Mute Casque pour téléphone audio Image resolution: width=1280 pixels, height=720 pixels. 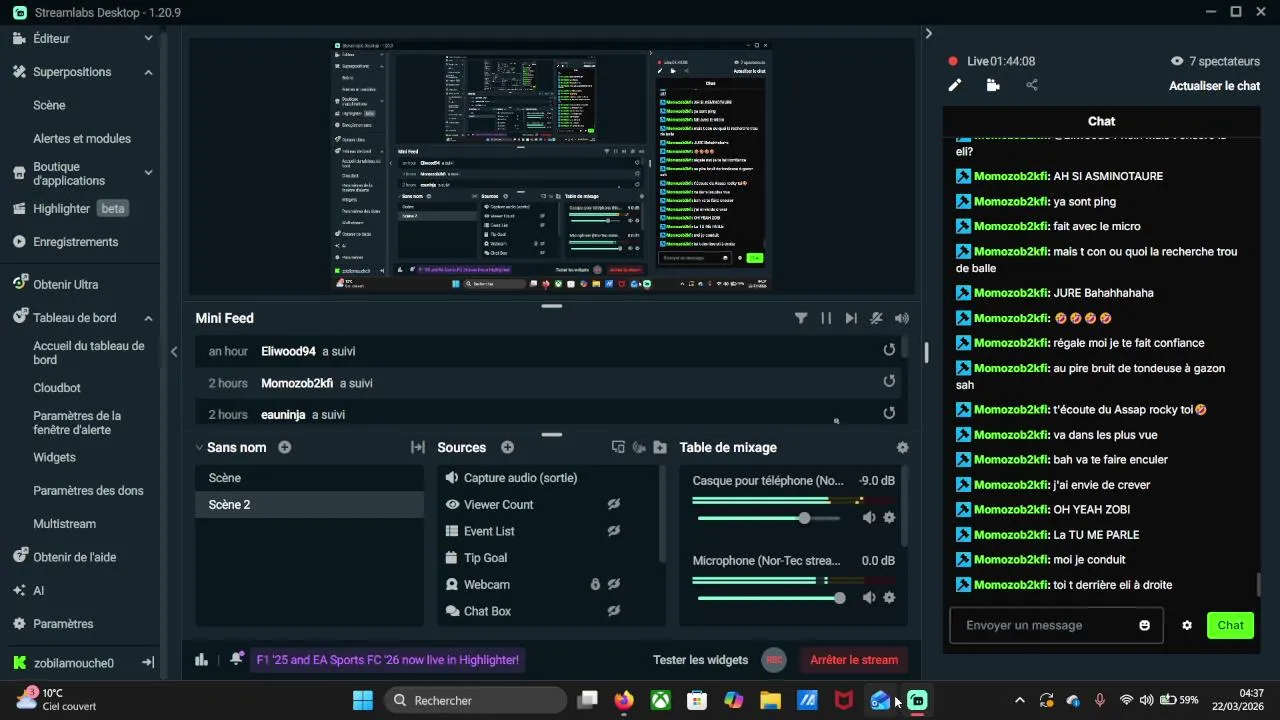click(868, 518)
